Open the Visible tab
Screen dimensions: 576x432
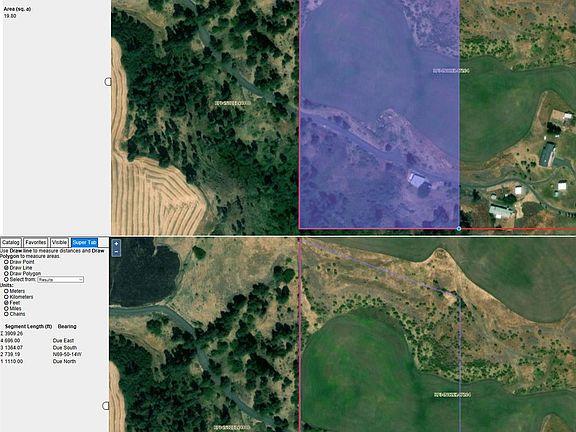coord(59,242)
